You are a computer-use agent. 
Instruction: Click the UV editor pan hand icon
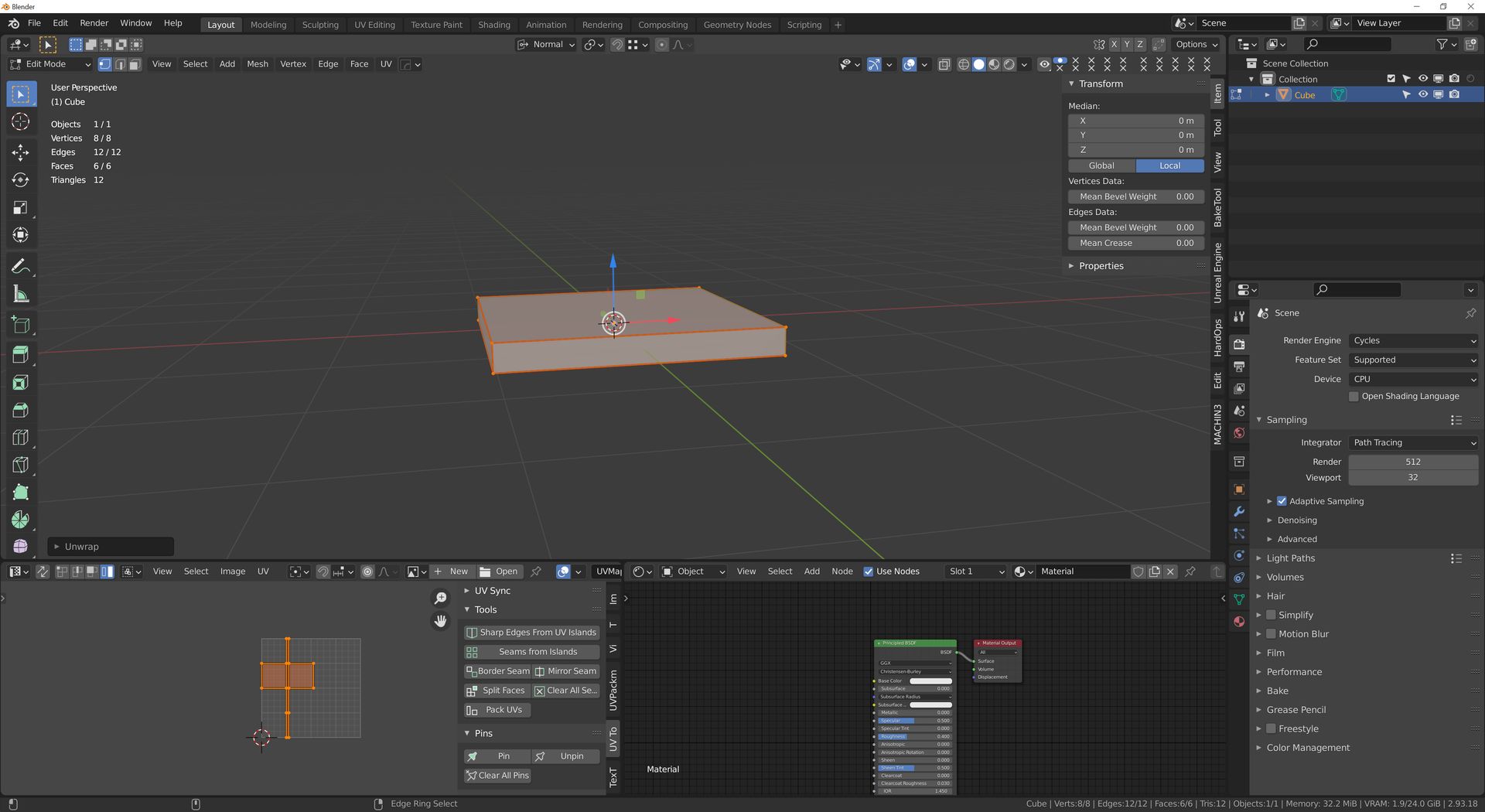pyautogui.click(x=440, y=621)
